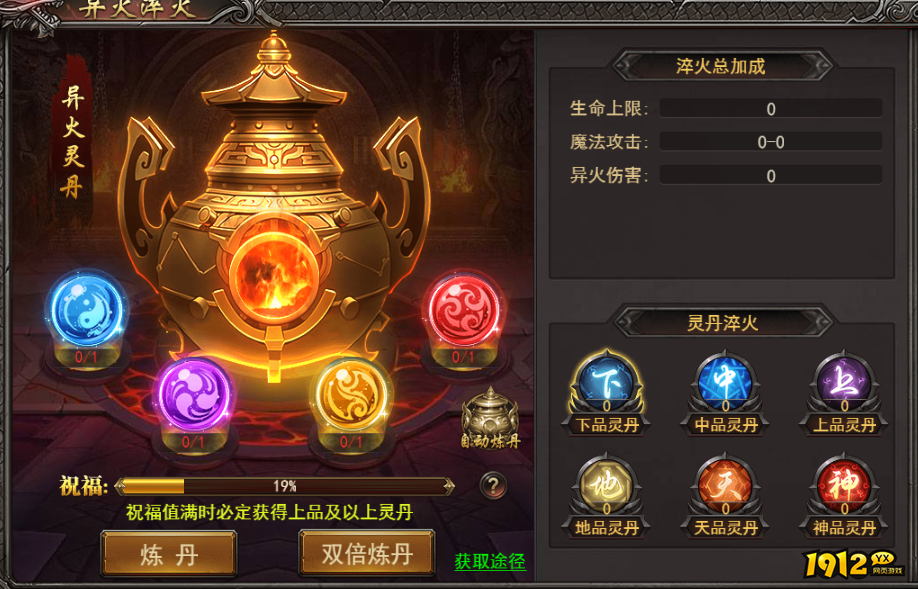This screenshot has height=589, width=918.
Task: Click the blue yin-yang elixir orb
Action: (x=87, y=310)
